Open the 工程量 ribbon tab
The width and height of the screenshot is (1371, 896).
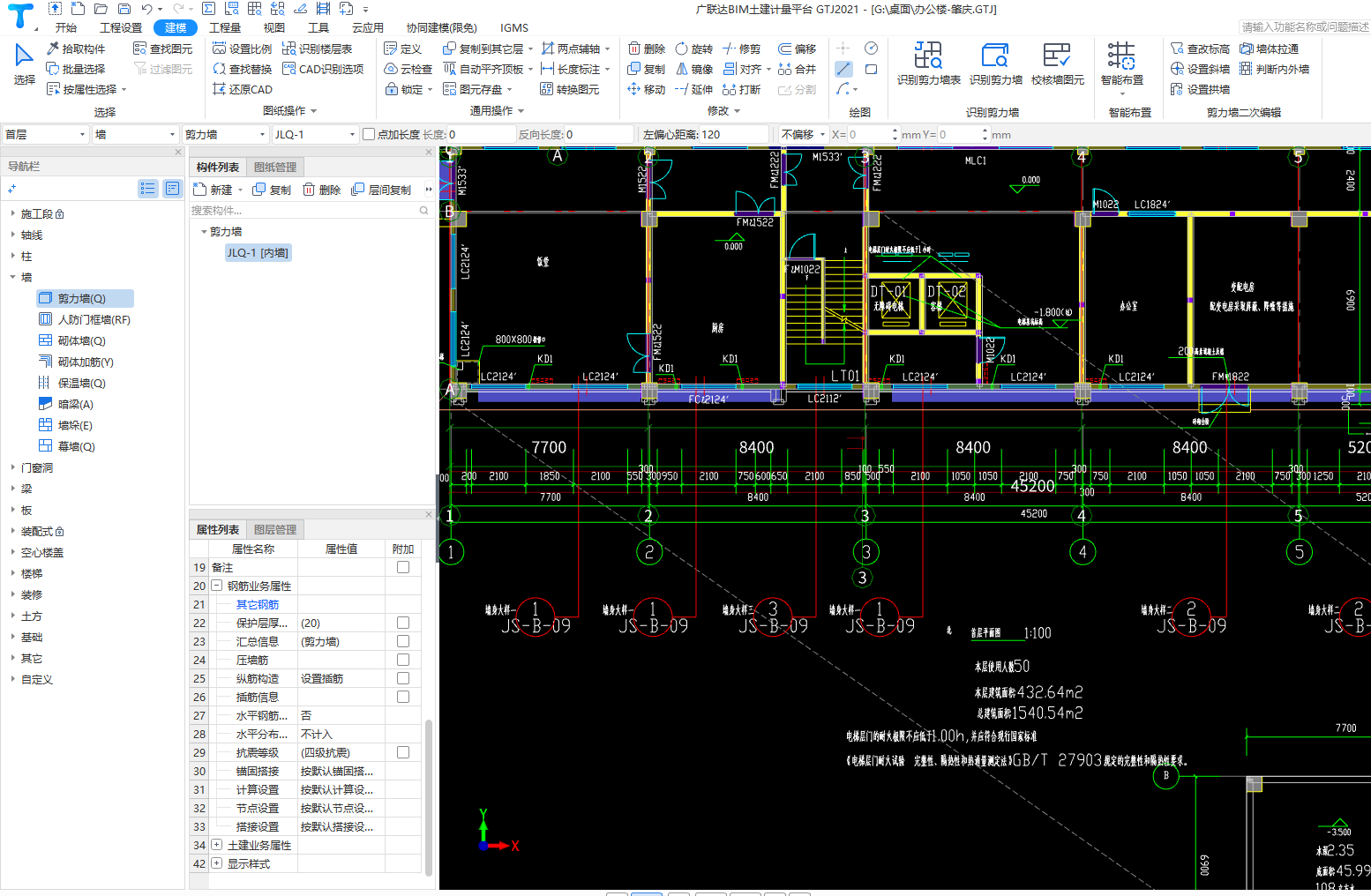[225, 27]
